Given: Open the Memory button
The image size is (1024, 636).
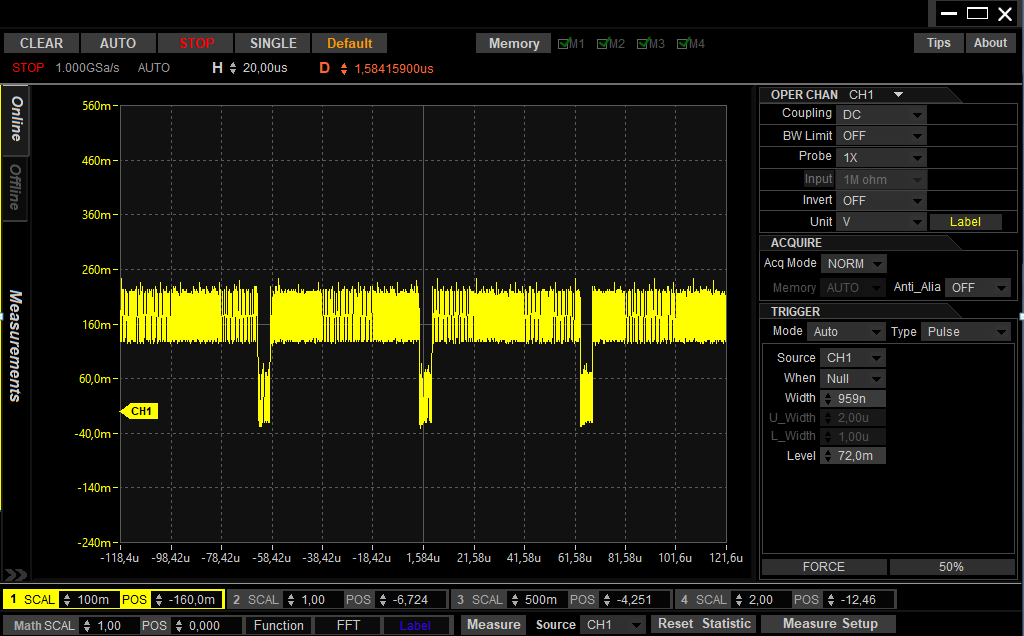Looking at the screenshot, I should coord(514,43).
